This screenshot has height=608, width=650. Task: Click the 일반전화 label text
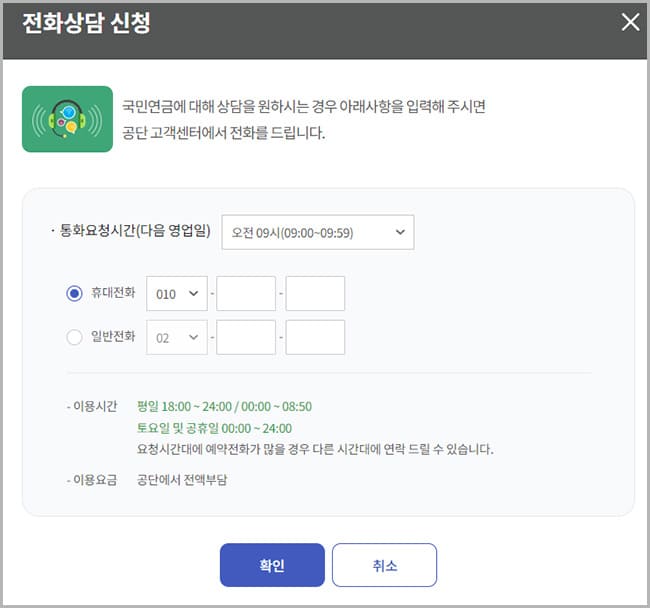click(113, 337)
